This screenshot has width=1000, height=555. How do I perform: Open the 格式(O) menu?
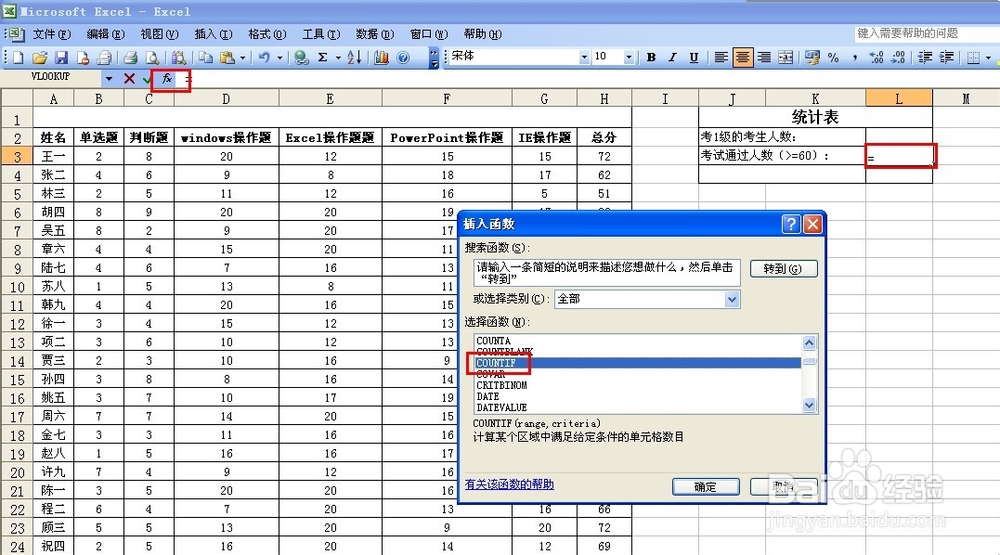[x=267, y=34]
